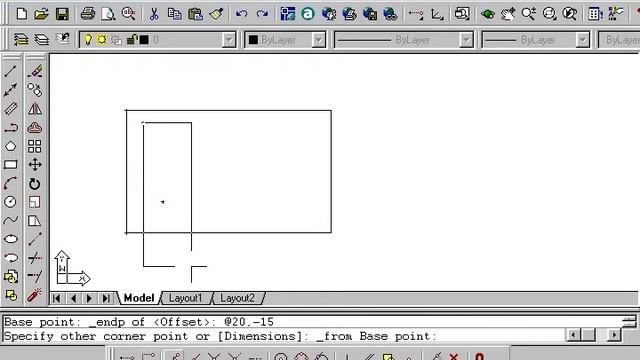Select the Spline tool
The height and width of the screenshot is (360, 640).
(x=11, y=220)
